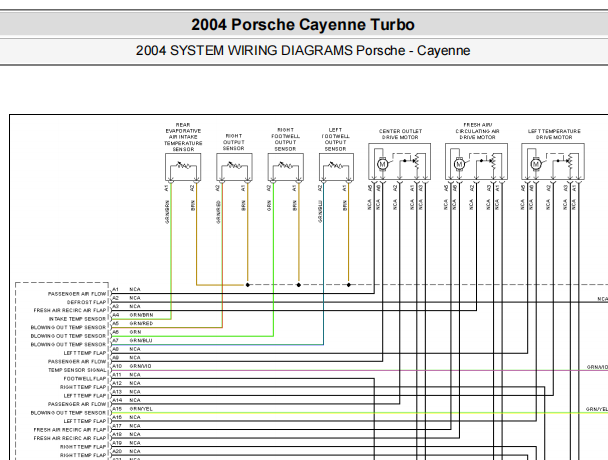This screenshot has height=460, width=608.
Task: Click the motor symbol in Center Outlet Drive Motor
Action: (382, 164)
